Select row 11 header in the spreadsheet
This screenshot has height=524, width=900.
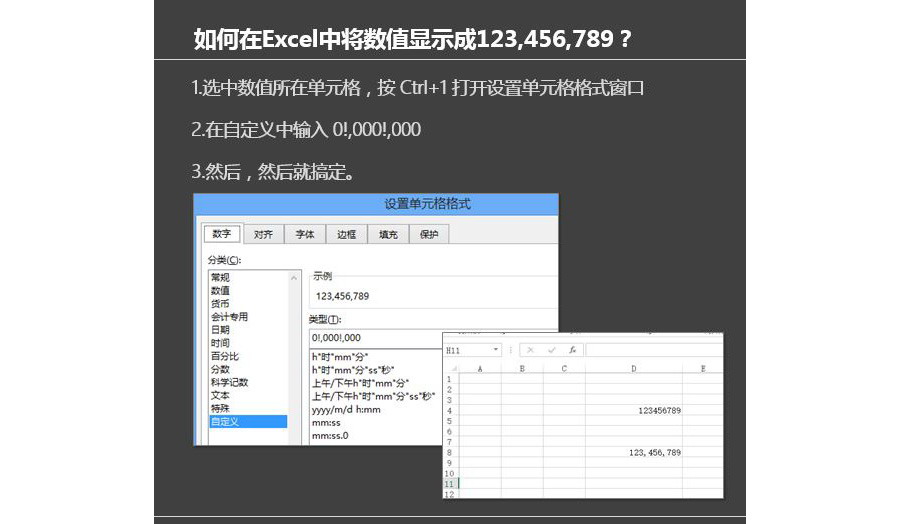pyautogui.click(x=451, y=484)
